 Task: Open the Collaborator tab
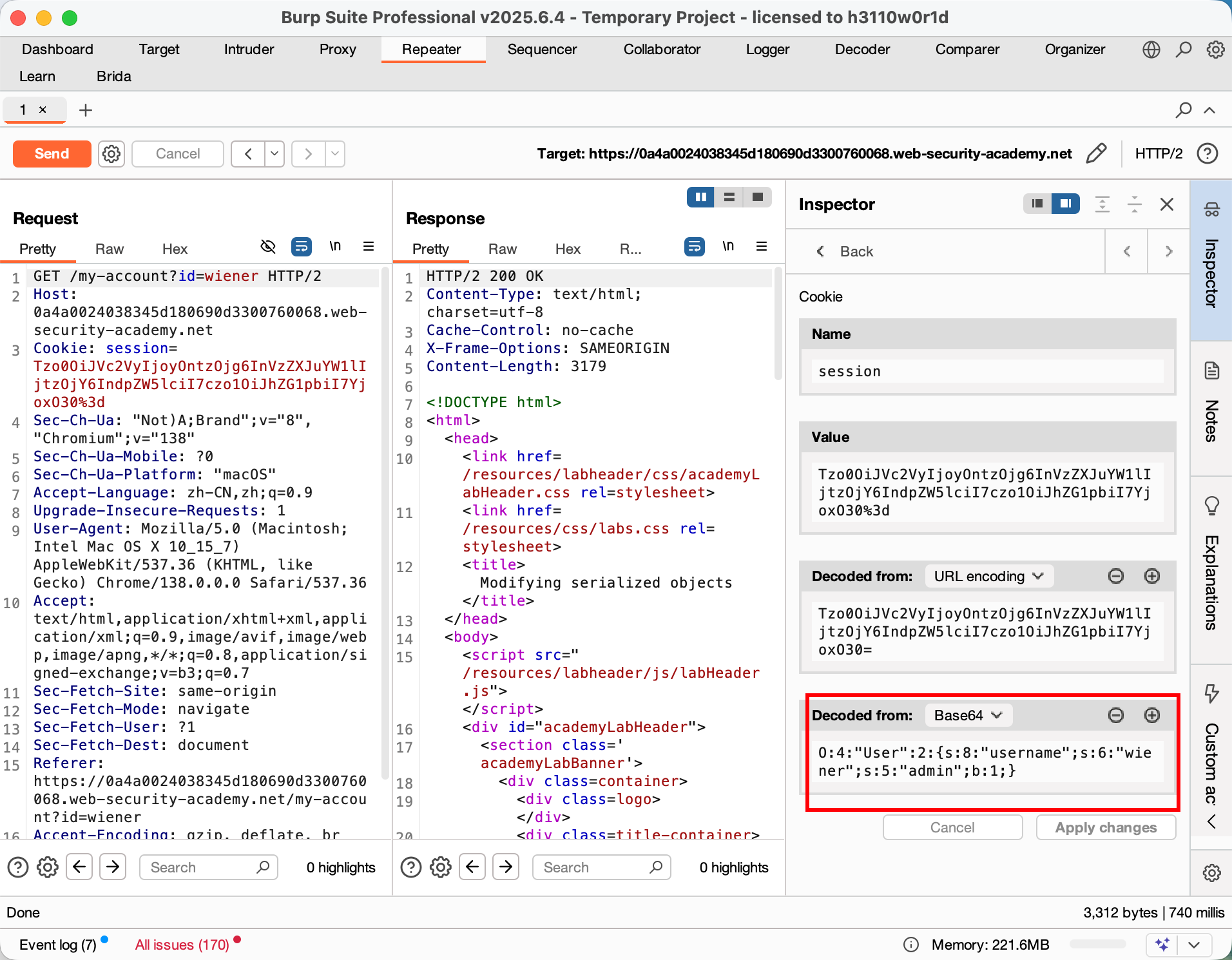click(x=662, y=50)
